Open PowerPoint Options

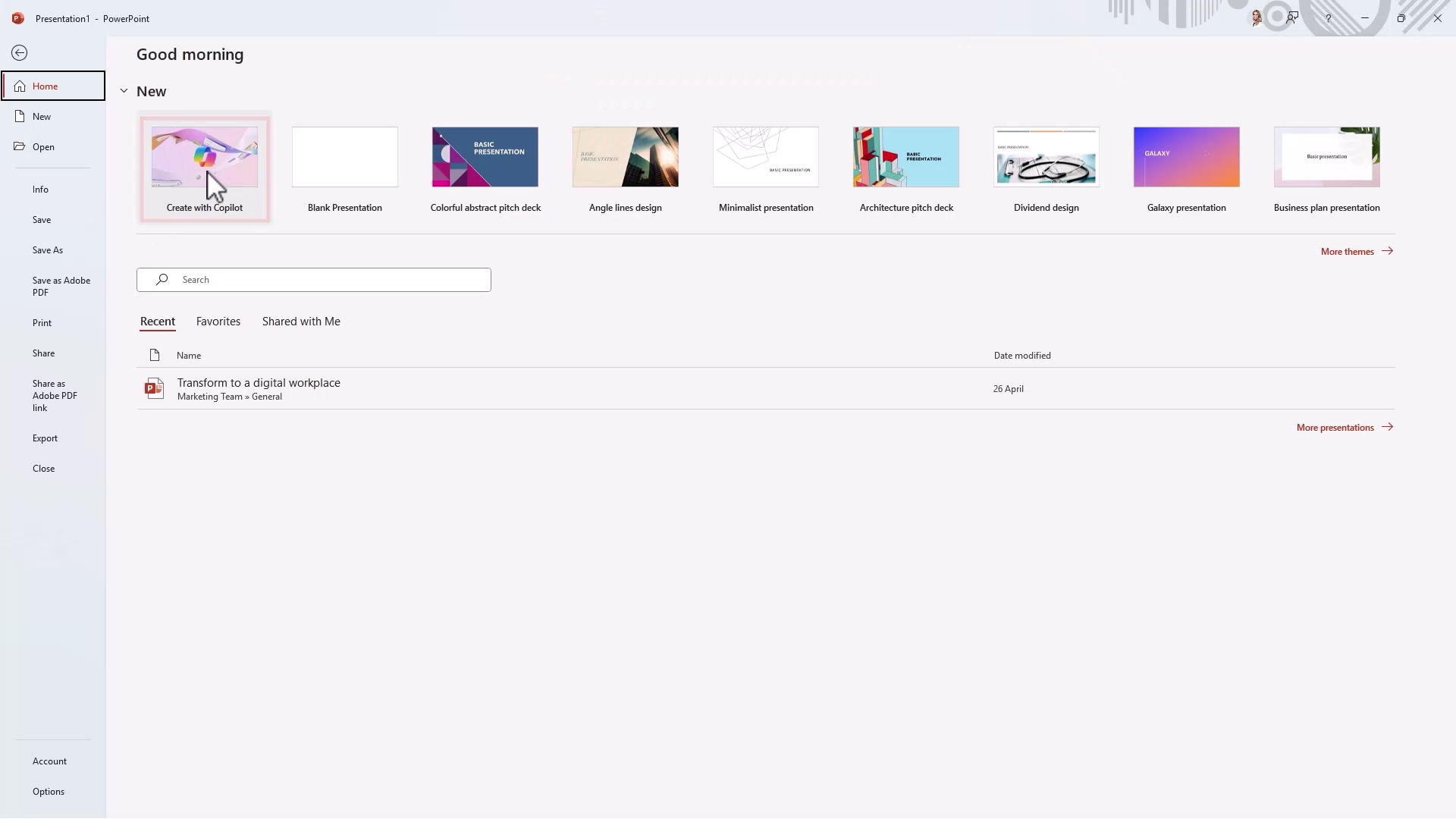tap(49, 792)
